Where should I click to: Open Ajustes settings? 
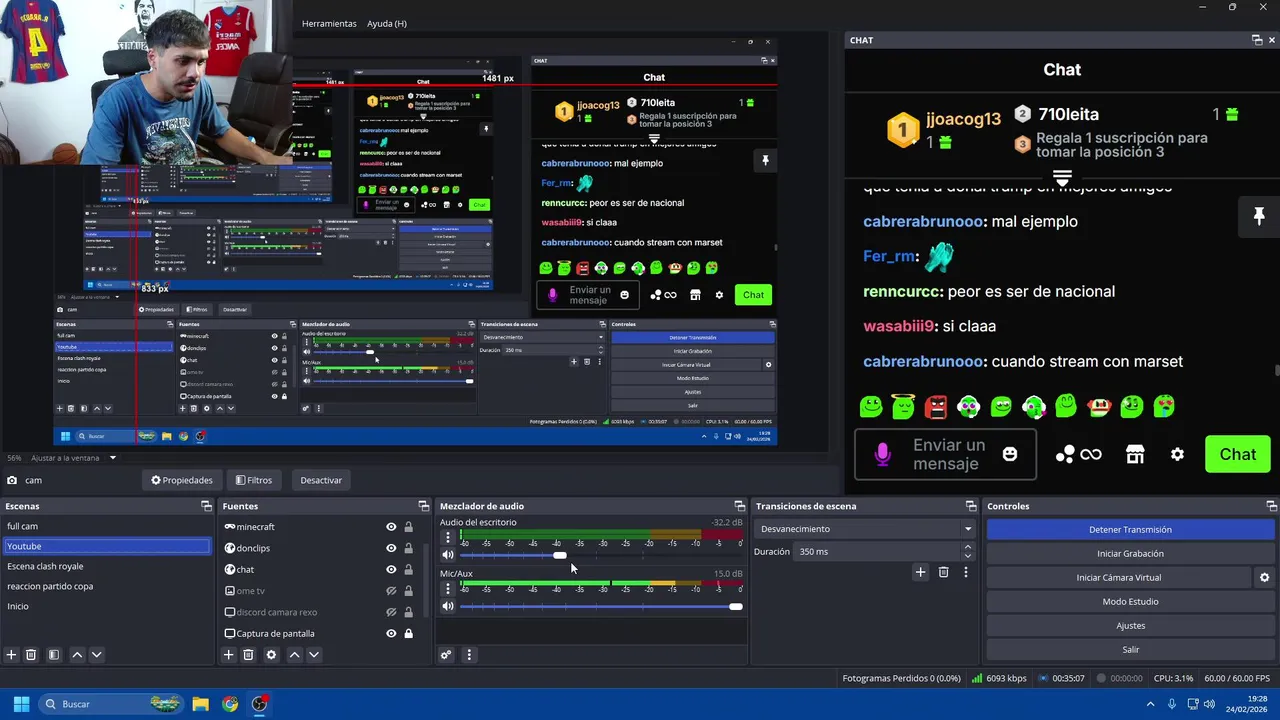(x=1130, y=625)
